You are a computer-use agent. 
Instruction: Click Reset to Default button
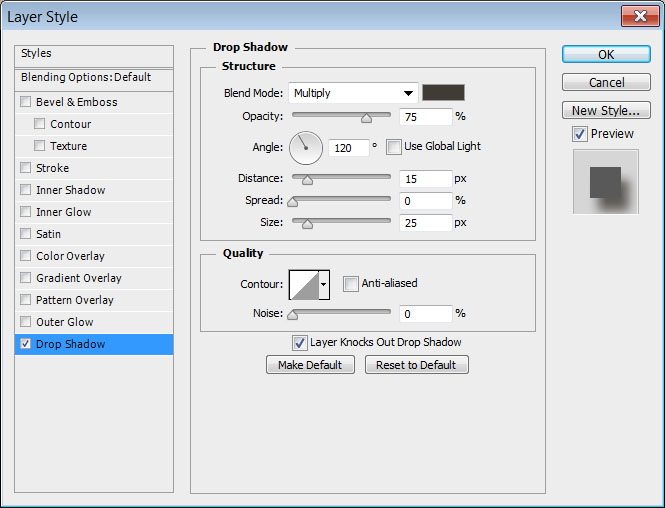[416, 365]
